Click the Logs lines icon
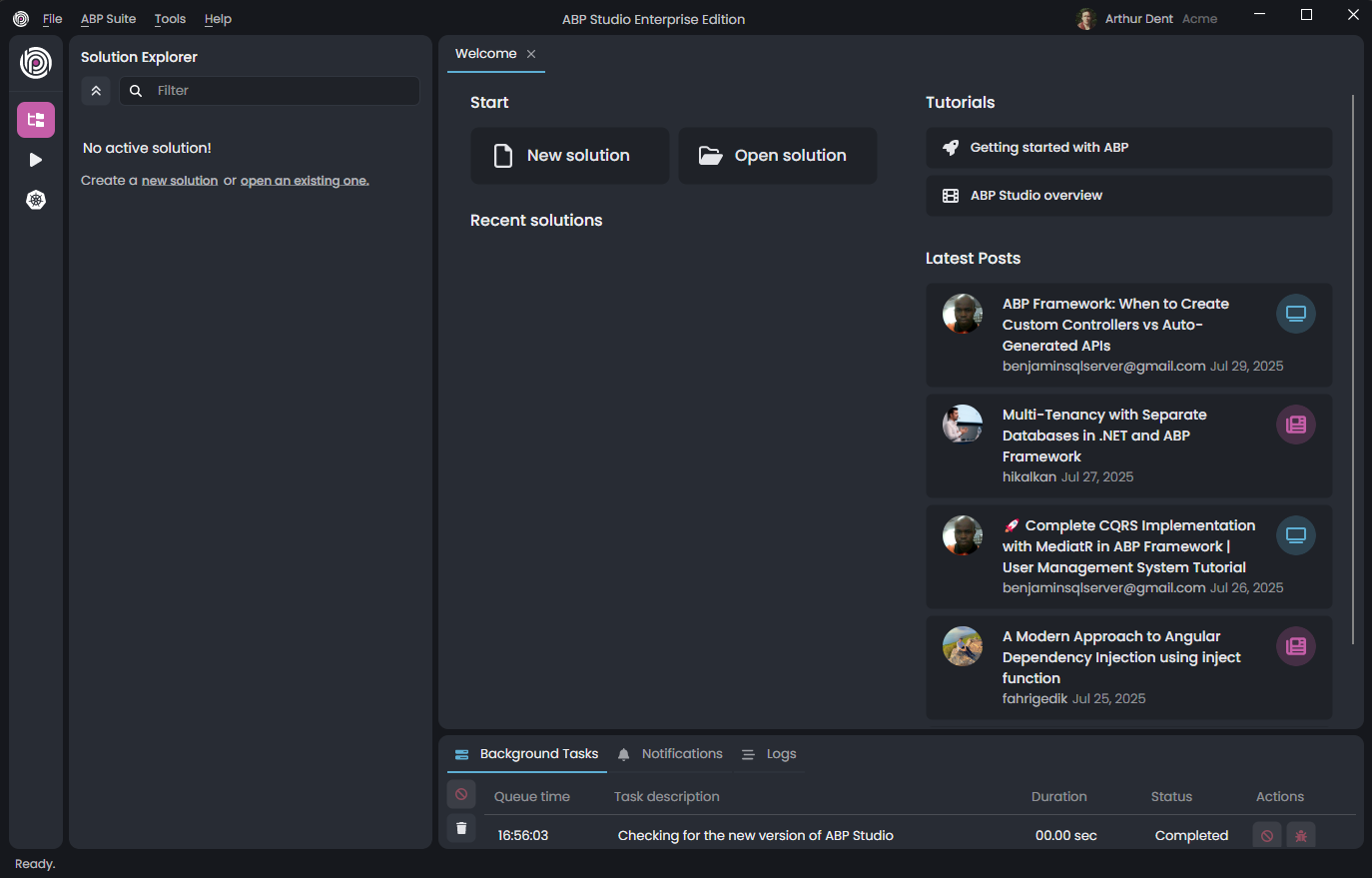 (x=748, y=755)
